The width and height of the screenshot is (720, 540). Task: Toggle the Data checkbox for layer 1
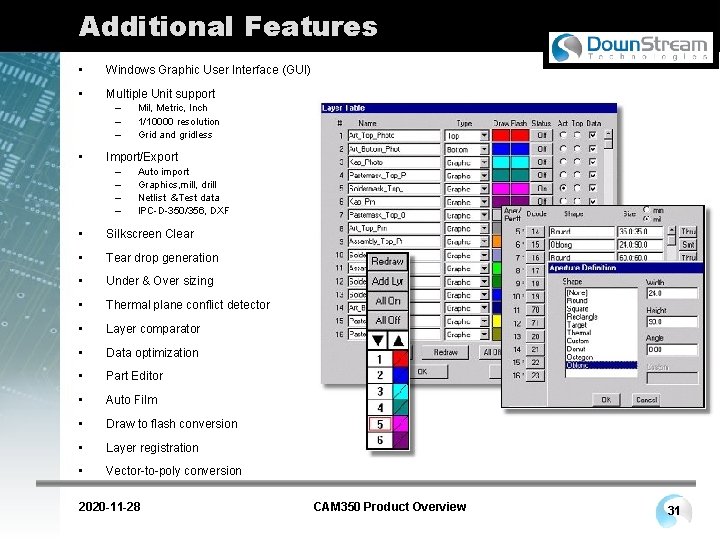pyautogui.click(x=593, y=135)
